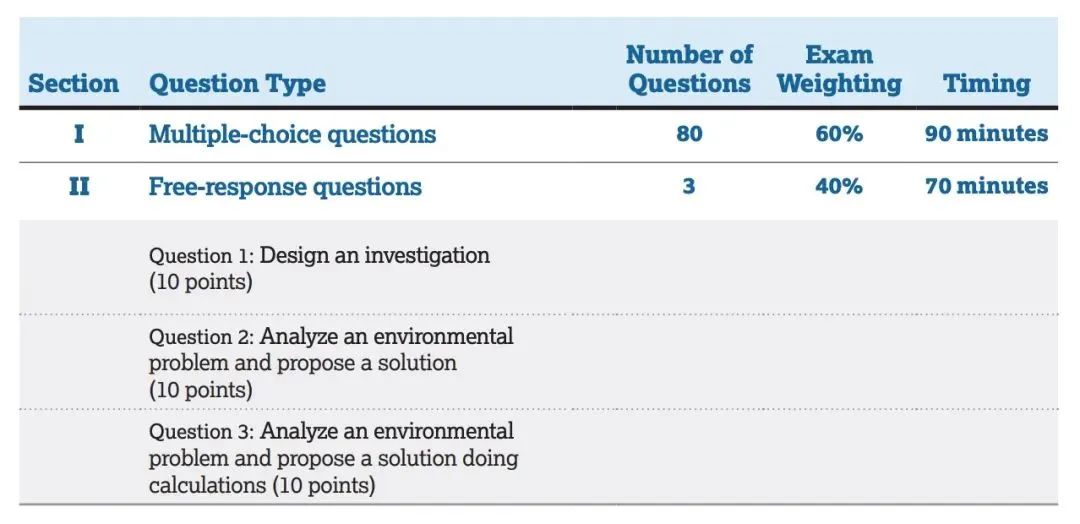
Task: Click the Multiple-choice questions row label
Action: coord(292,134)
